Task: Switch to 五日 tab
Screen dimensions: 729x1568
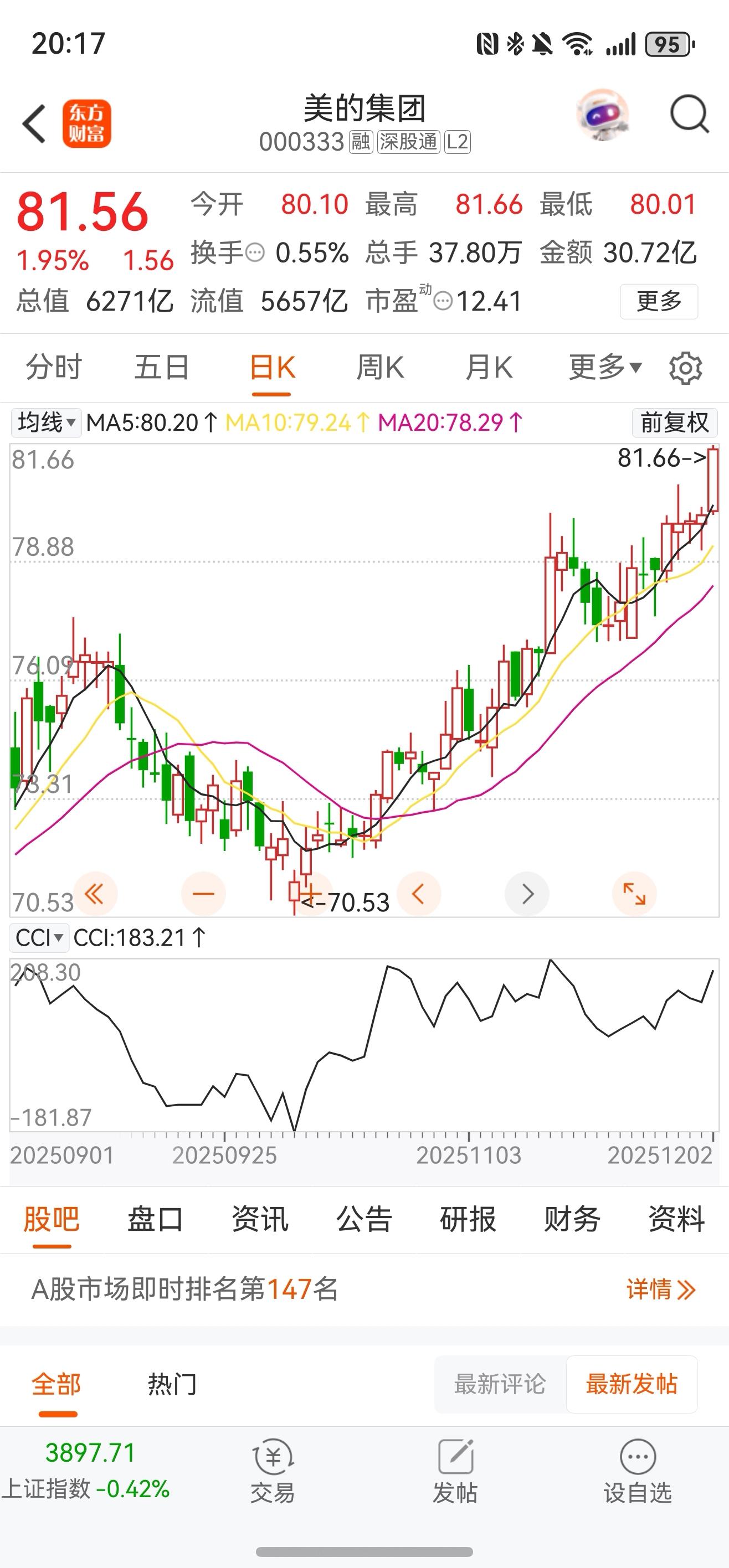Action: (x=161, y=367)
